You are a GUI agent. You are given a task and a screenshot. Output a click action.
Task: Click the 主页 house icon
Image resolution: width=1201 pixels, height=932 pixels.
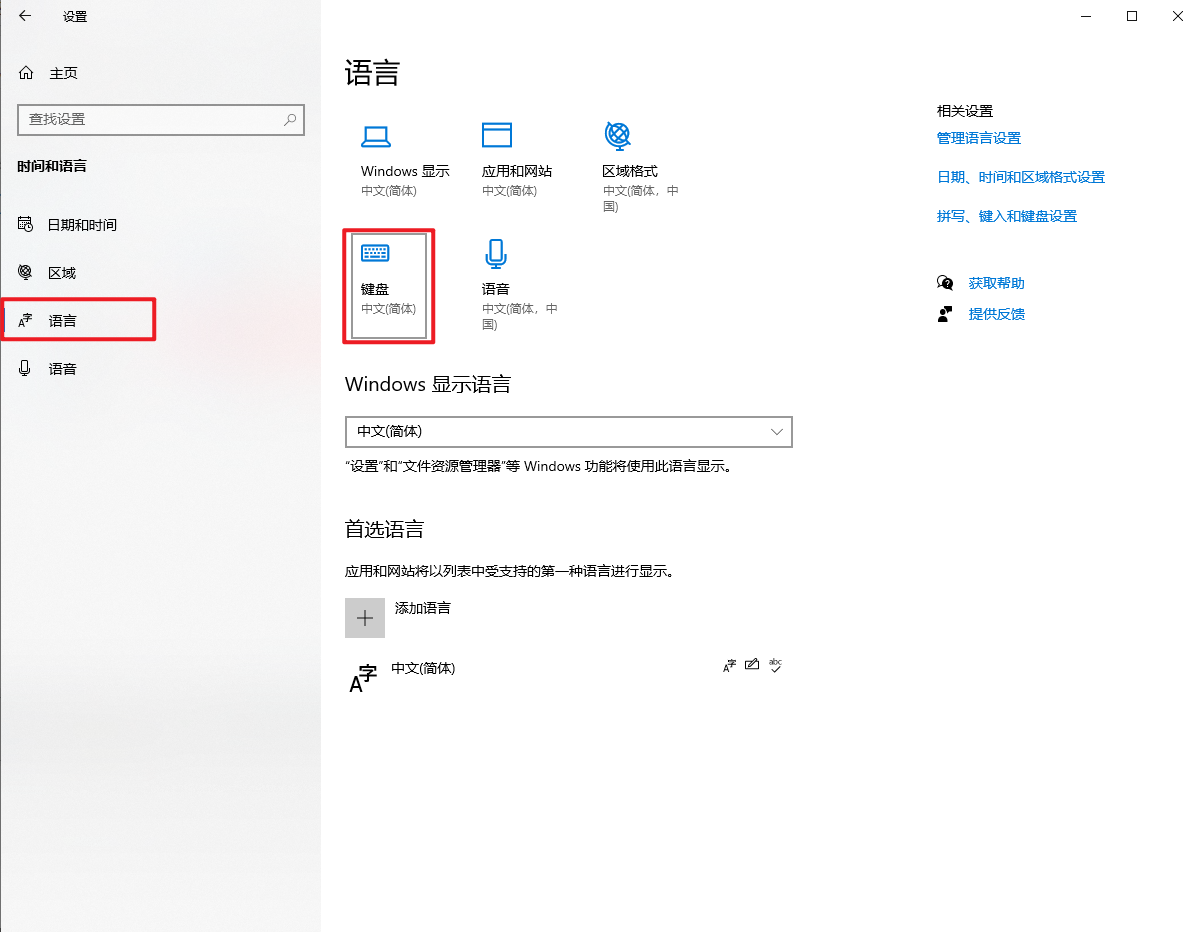pyautogui.click(x=26, y=73)
